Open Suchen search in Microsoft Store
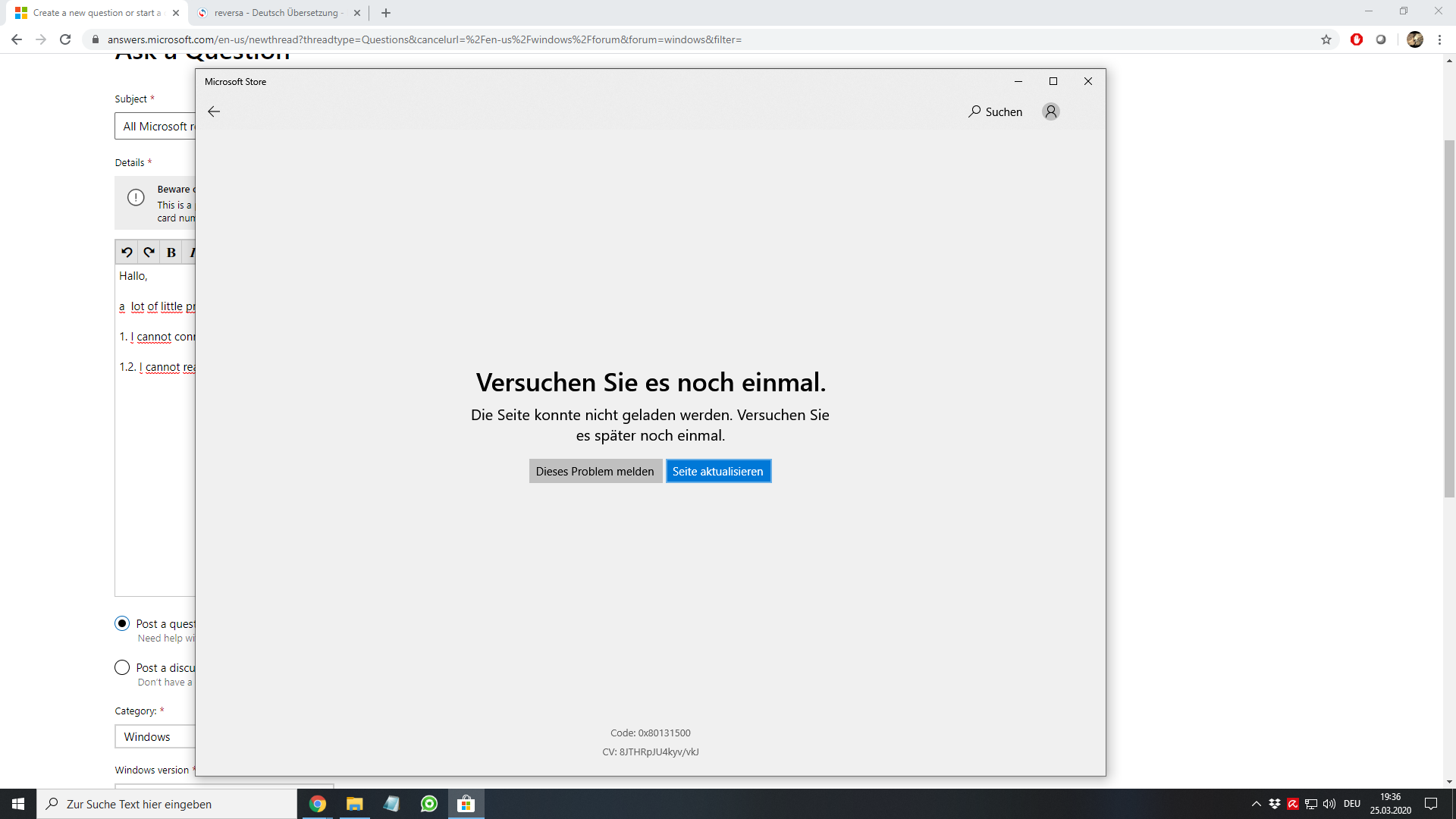 click(995, 111)
